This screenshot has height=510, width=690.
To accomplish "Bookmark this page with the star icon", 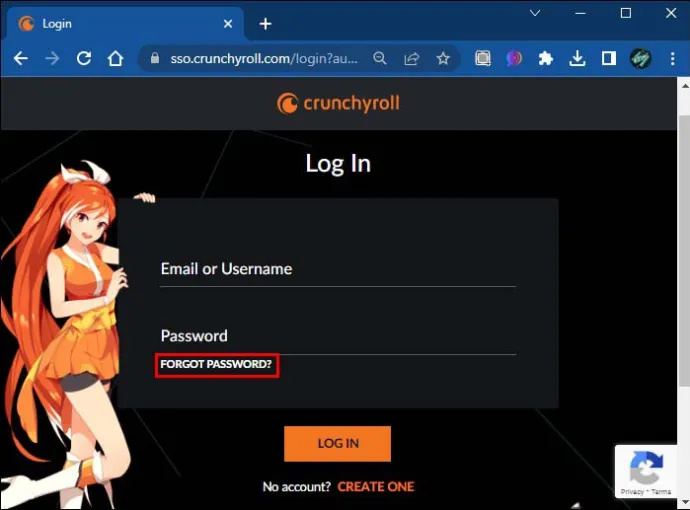I will pos(443,58).
